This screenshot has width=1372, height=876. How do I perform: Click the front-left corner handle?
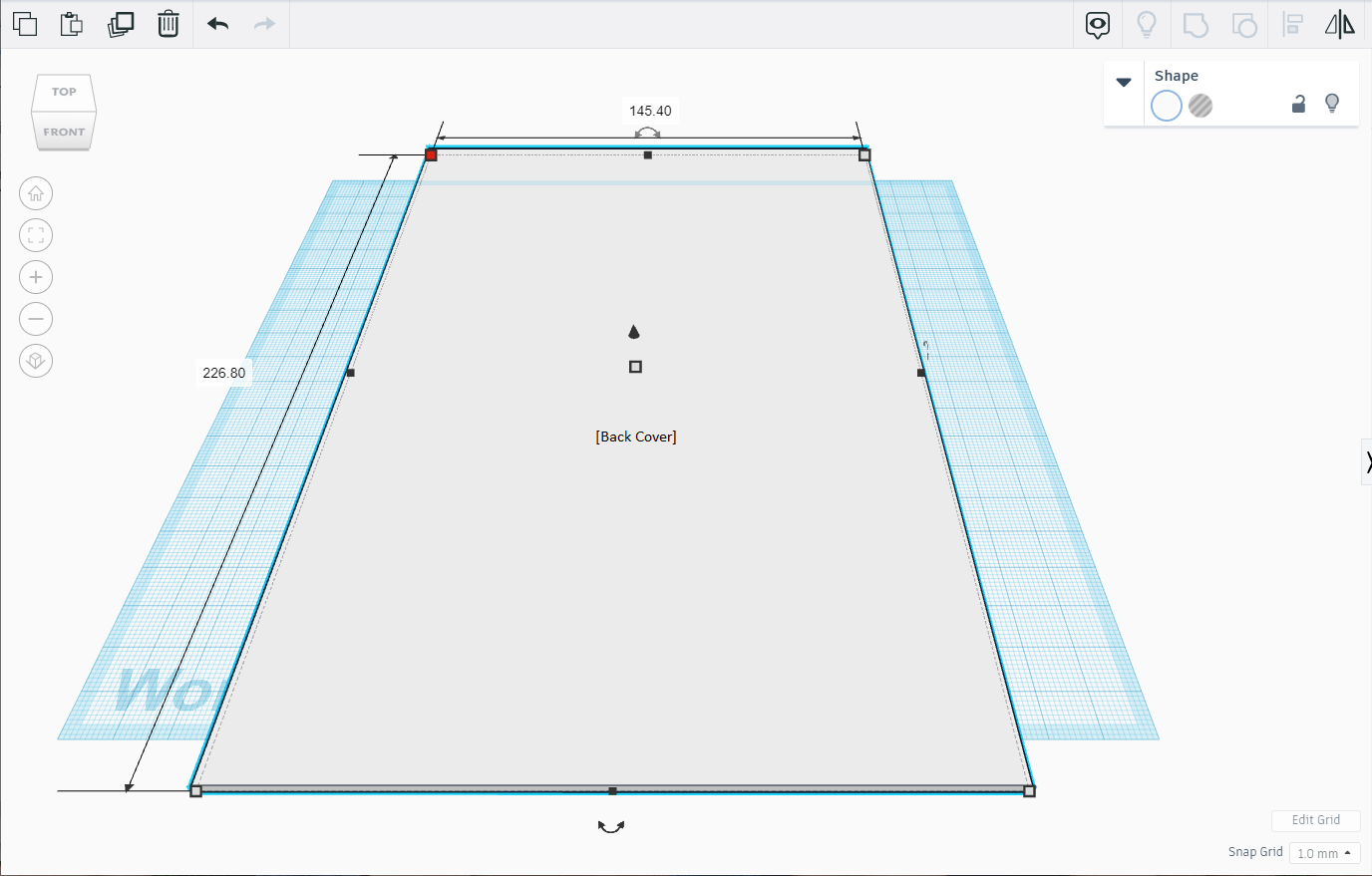(195, 790)
